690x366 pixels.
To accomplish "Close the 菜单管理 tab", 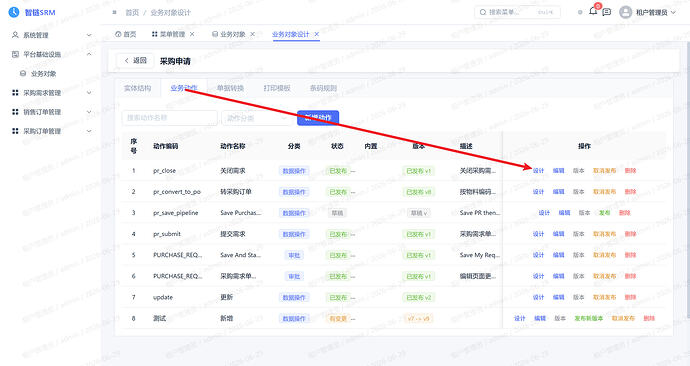I will click(192, 34).
